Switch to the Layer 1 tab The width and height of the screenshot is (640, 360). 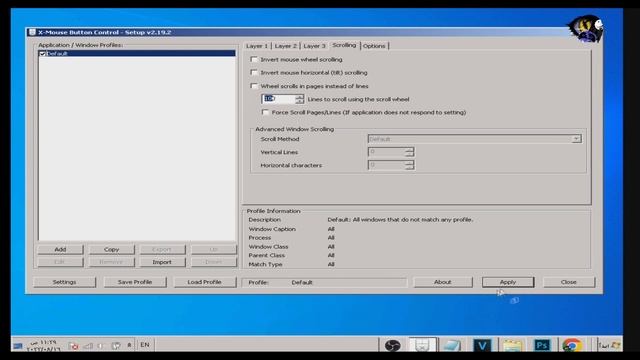pos(256,46)
